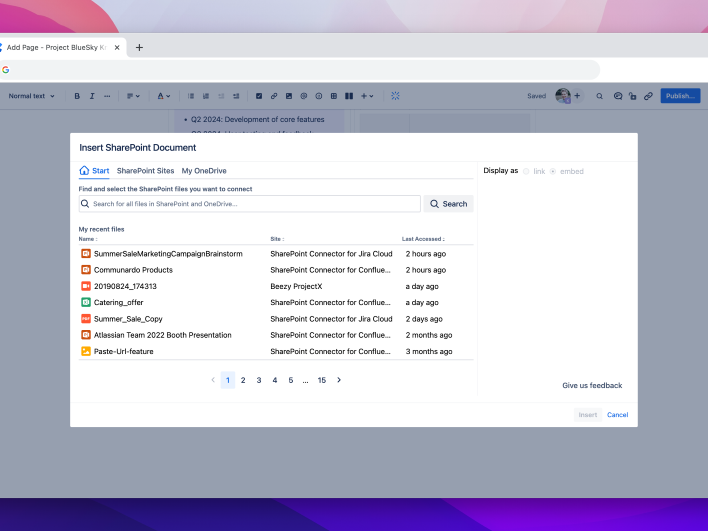Invite collaborator with plus button
The width and height of the screenshot is (708, 531).
(x=577, y=96)
